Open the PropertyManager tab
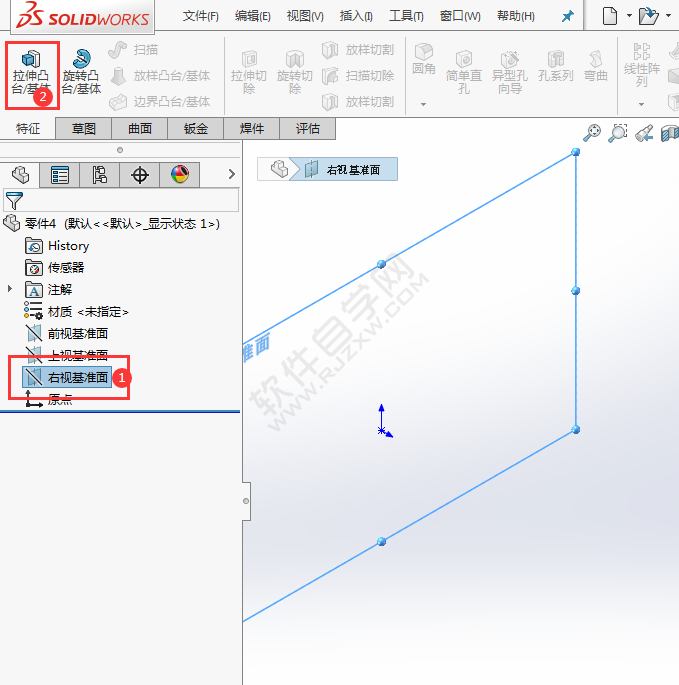 coord(59,175)
